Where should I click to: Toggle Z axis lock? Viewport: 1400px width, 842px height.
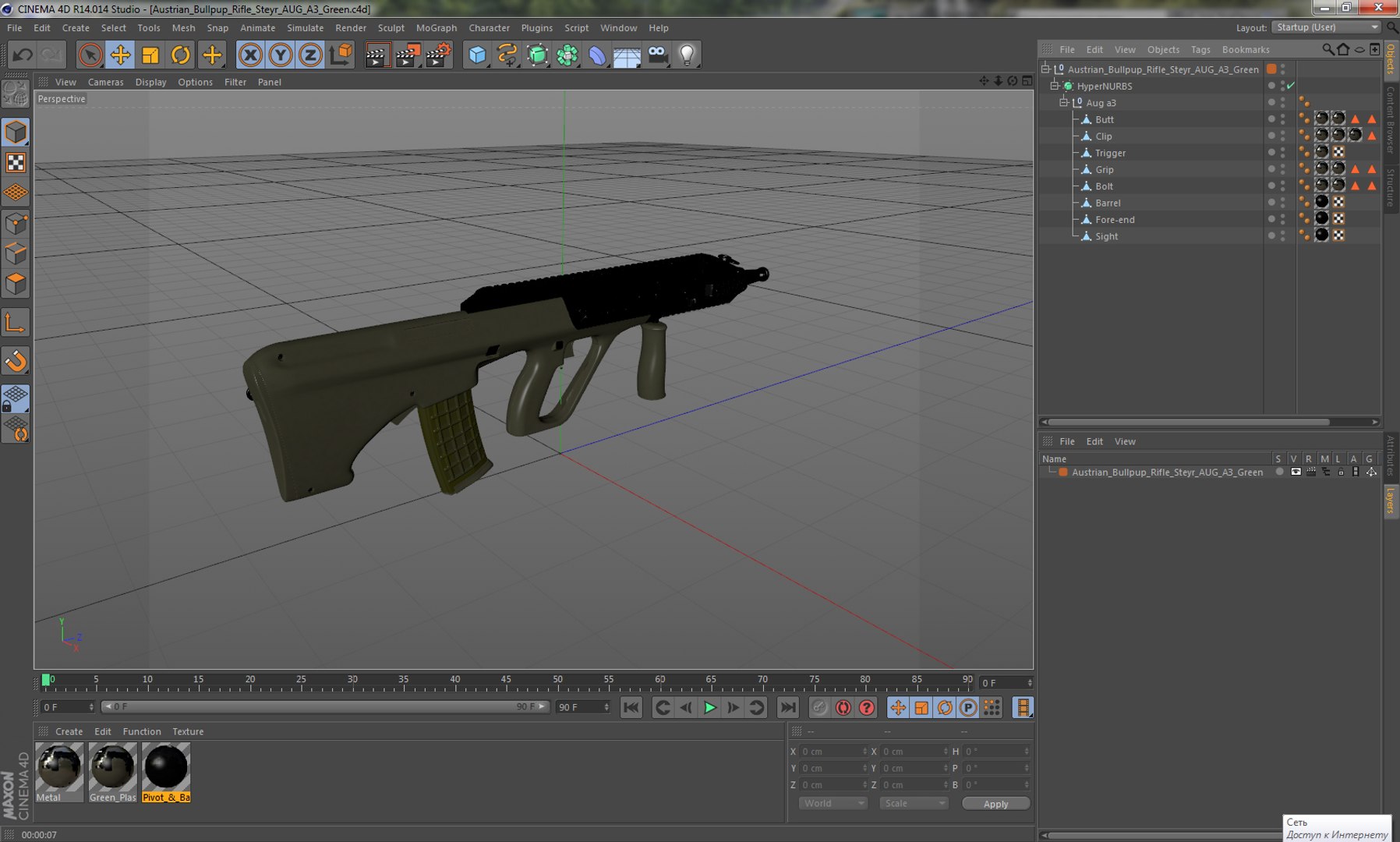tap(310, 55)
